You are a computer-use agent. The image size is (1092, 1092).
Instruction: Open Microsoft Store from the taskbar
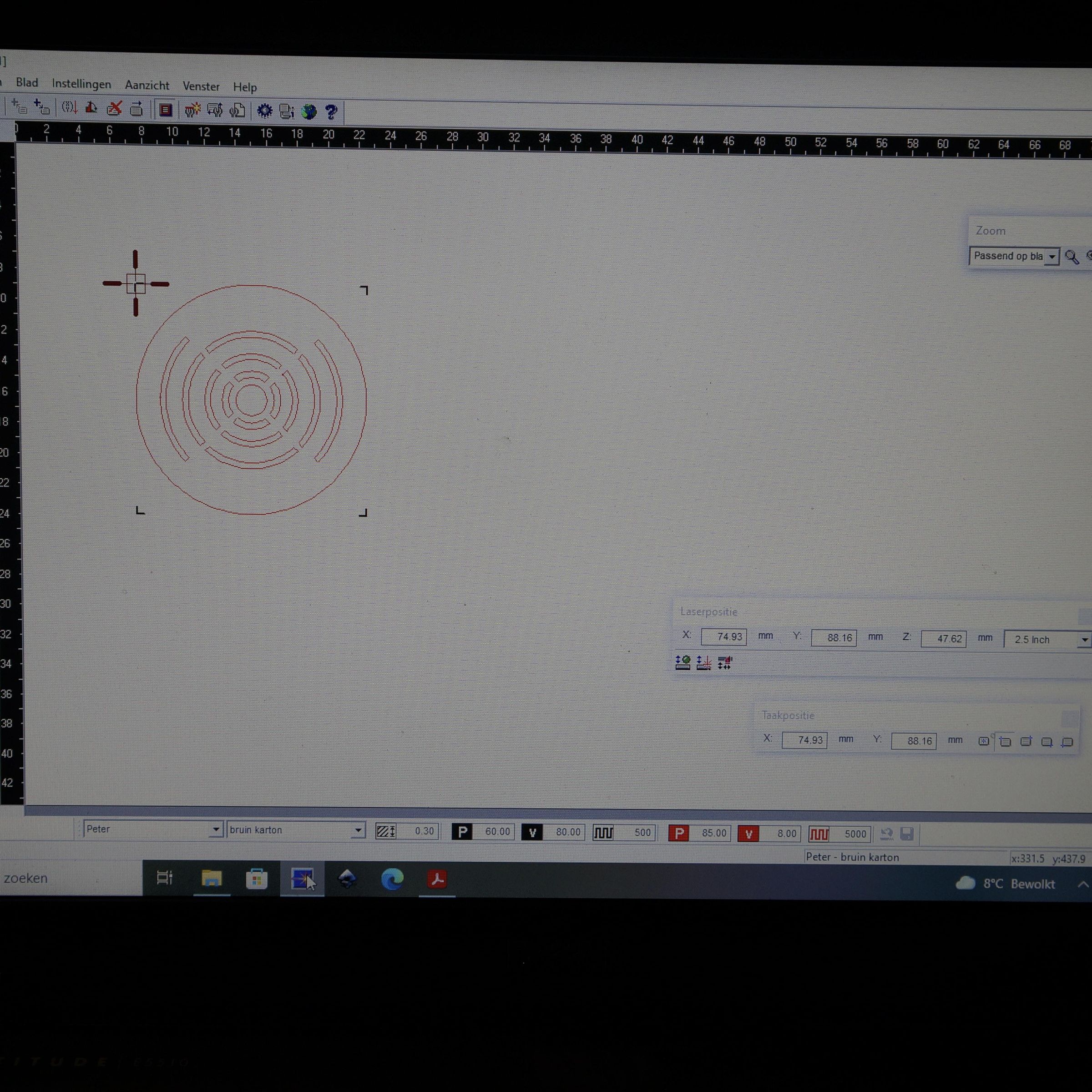tap(257, 880)
